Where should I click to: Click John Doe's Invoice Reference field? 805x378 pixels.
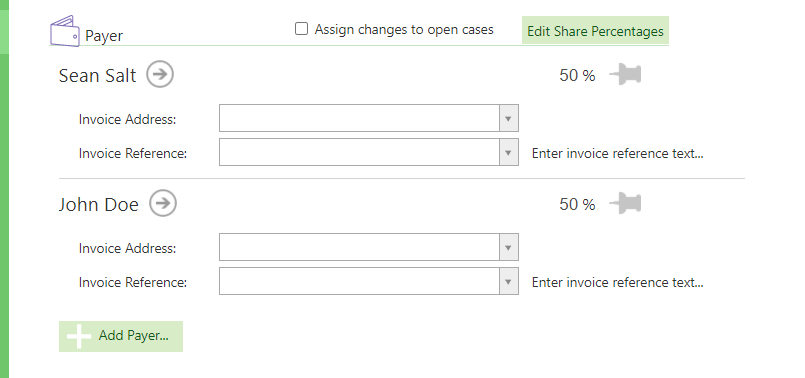(x=369, y=281)
